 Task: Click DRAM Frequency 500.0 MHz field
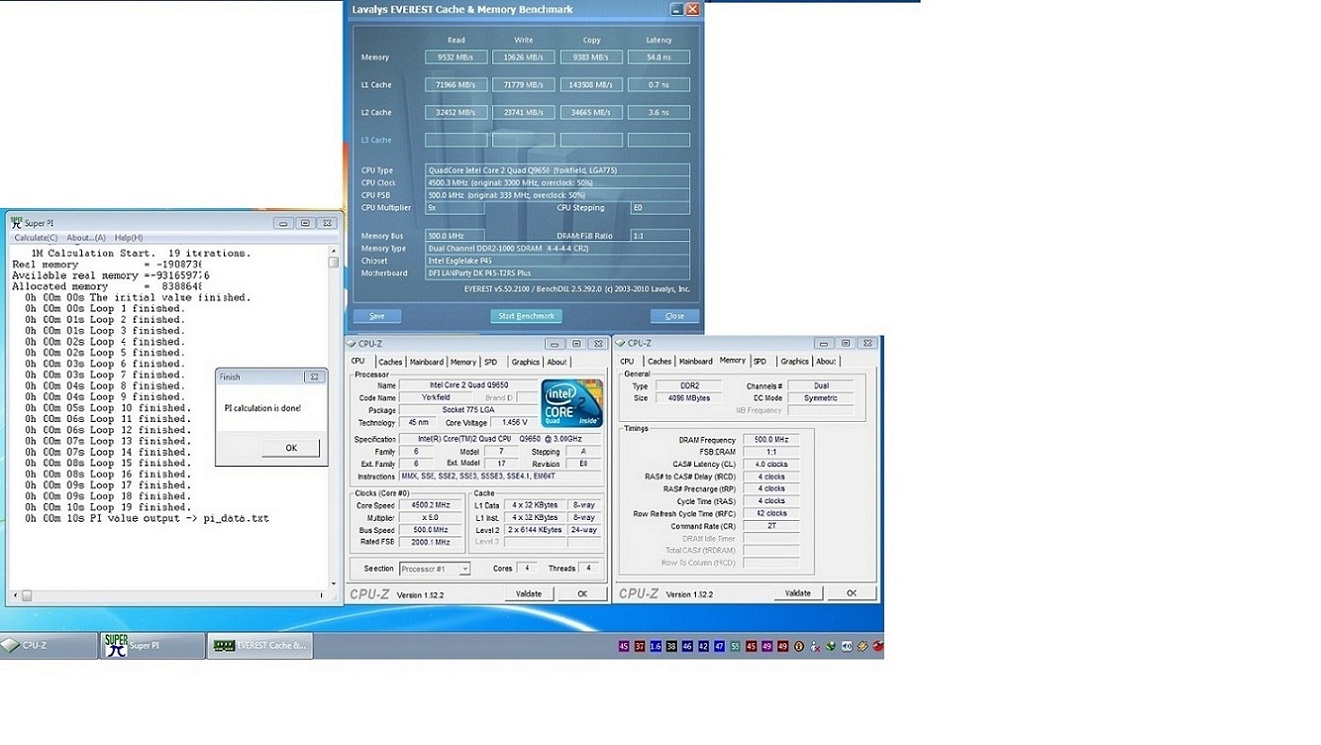(x=770, y=440)
